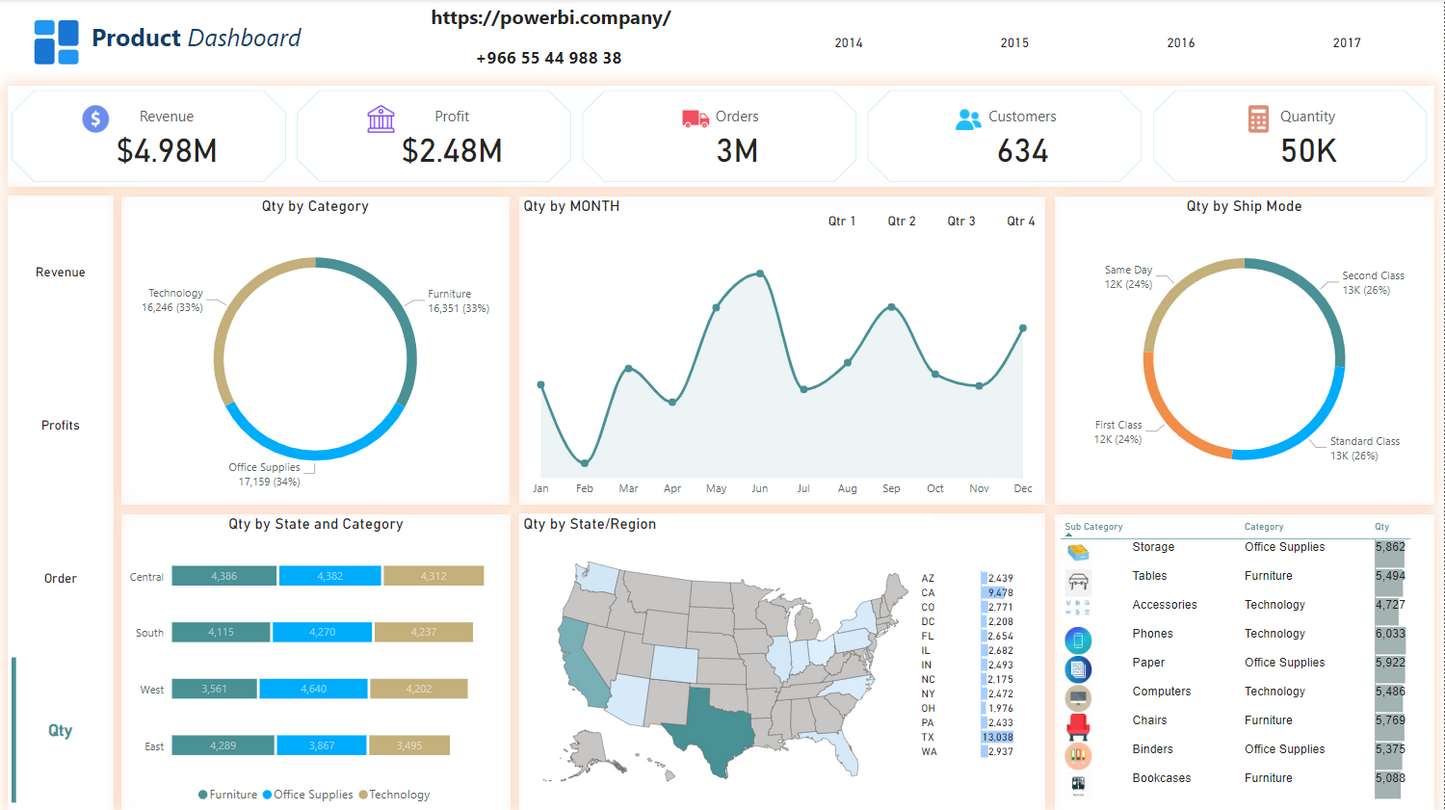
Task: Click the red Chairs sub-category icon
Action: [1078, 724]
